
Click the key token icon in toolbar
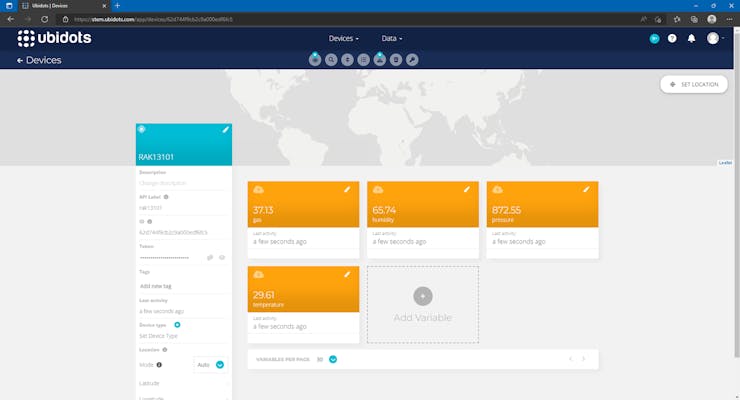coord(412,60)
